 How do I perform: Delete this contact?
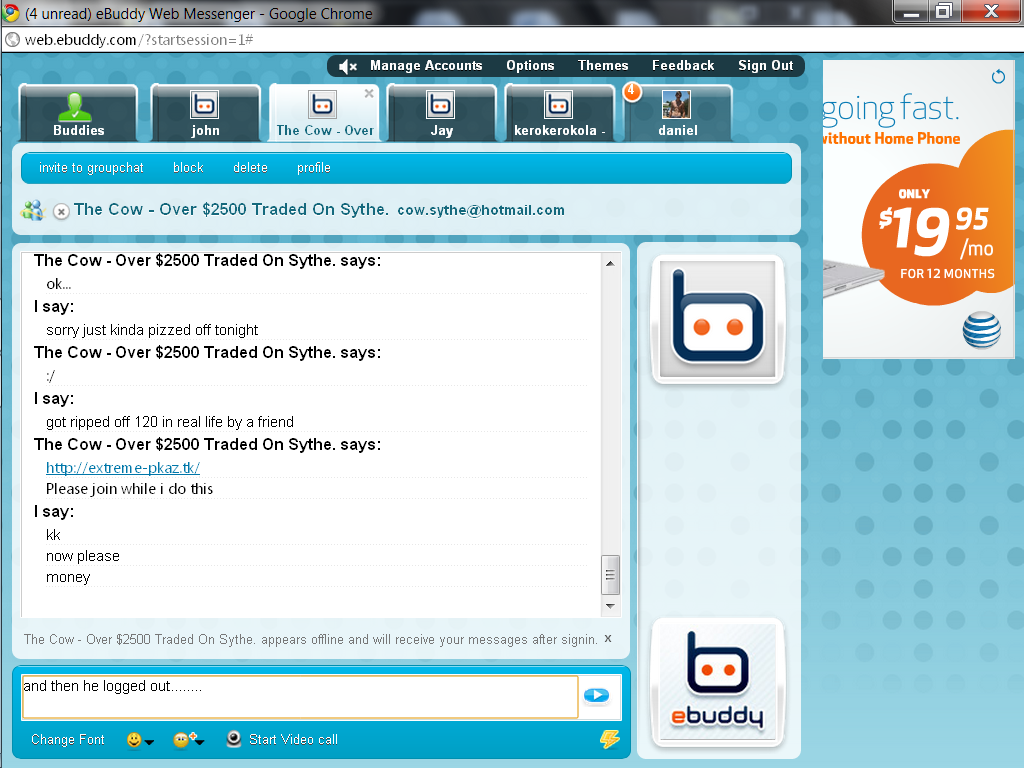click(x=250, y=168)
